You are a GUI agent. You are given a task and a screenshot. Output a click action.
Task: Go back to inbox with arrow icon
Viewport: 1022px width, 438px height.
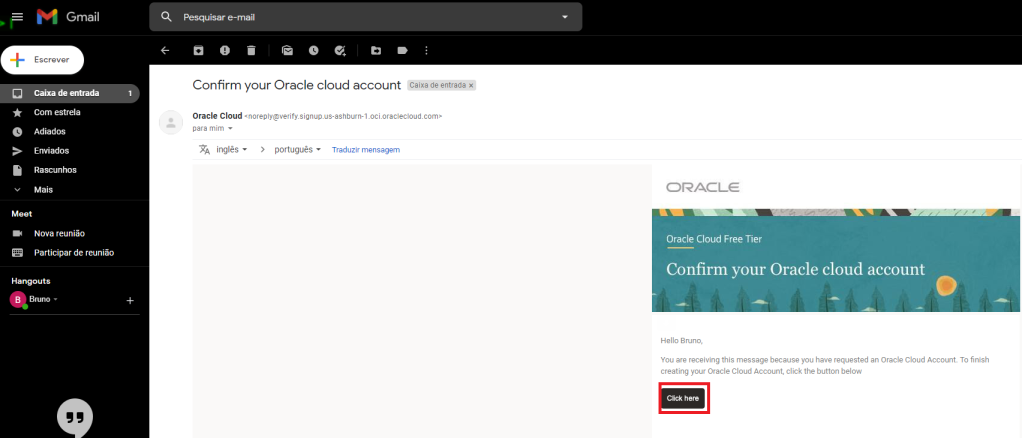(x=165, y=50)
